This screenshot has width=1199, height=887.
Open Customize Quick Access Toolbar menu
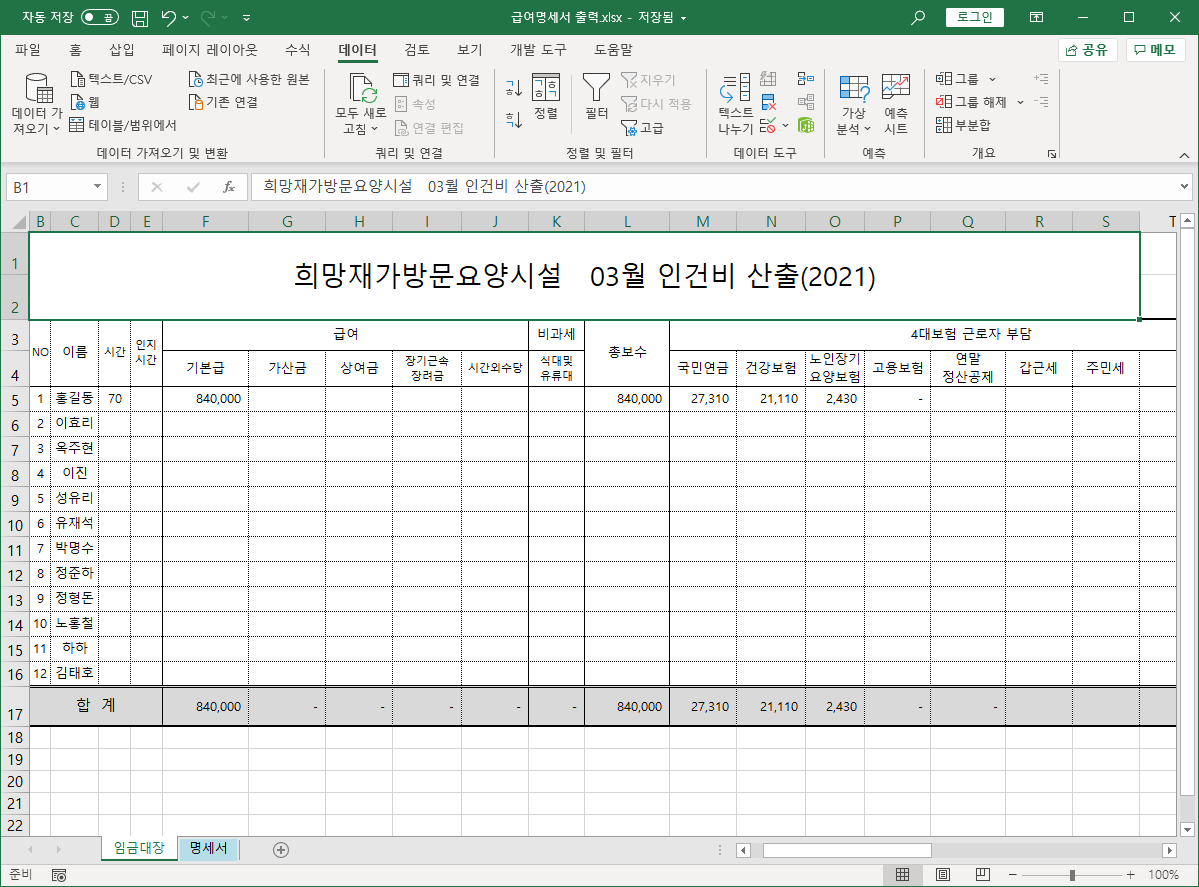[x=246, y=18]
